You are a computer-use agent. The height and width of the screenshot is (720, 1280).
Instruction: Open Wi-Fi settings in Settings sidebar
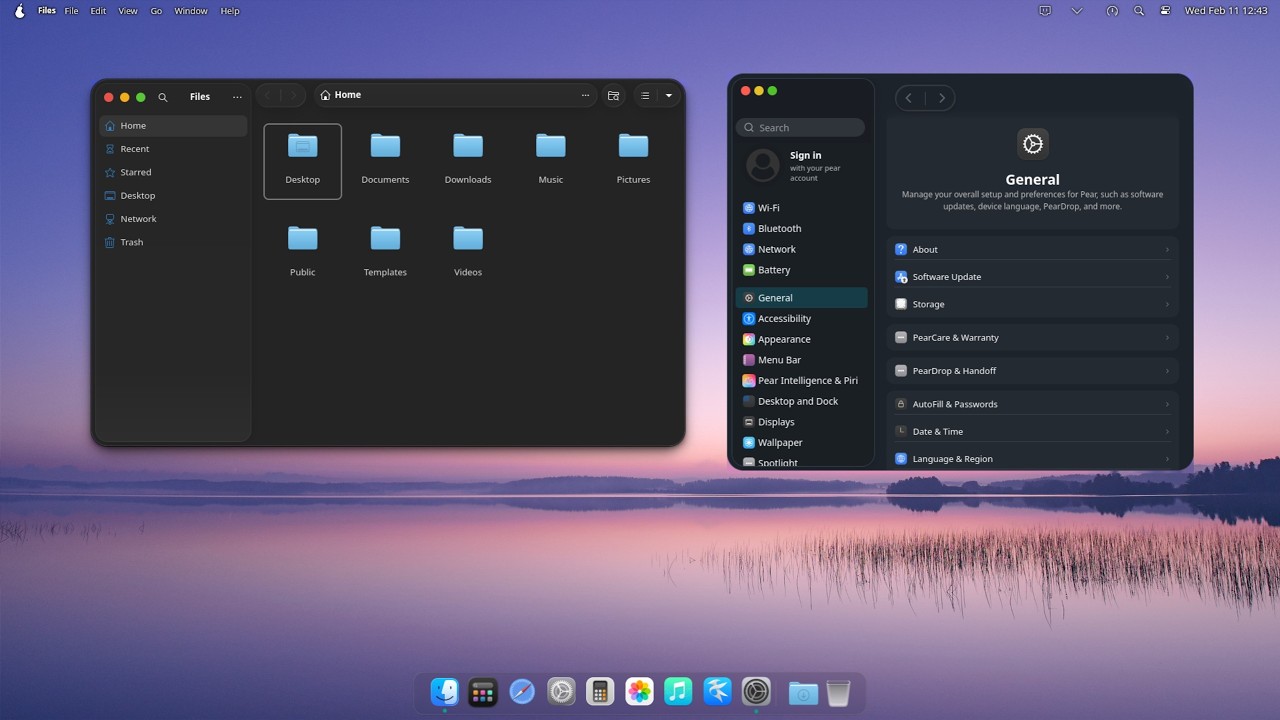(801, 208)
